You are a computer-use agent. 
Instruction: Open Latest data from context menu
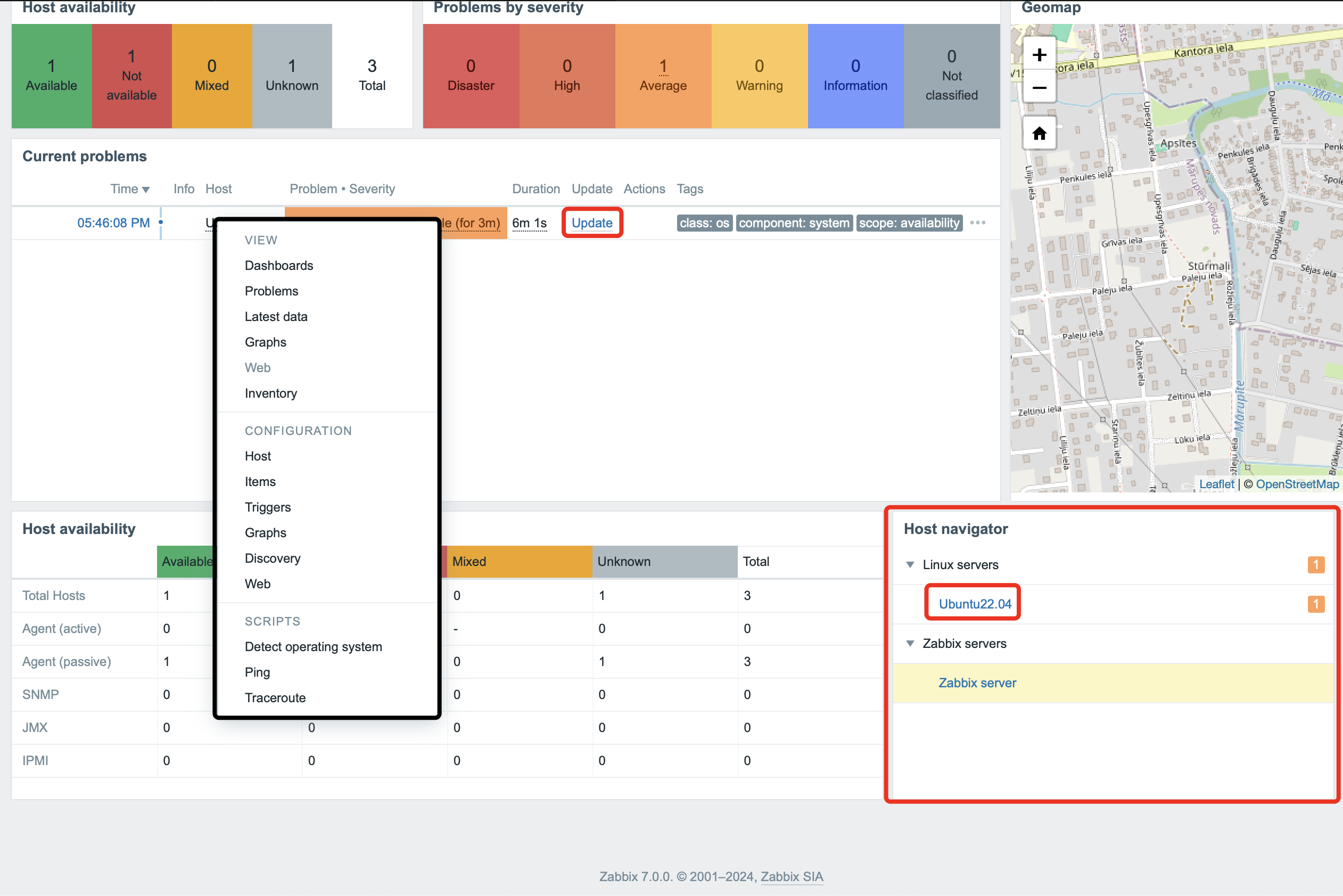pyautogui.click(x=276, y=317)
